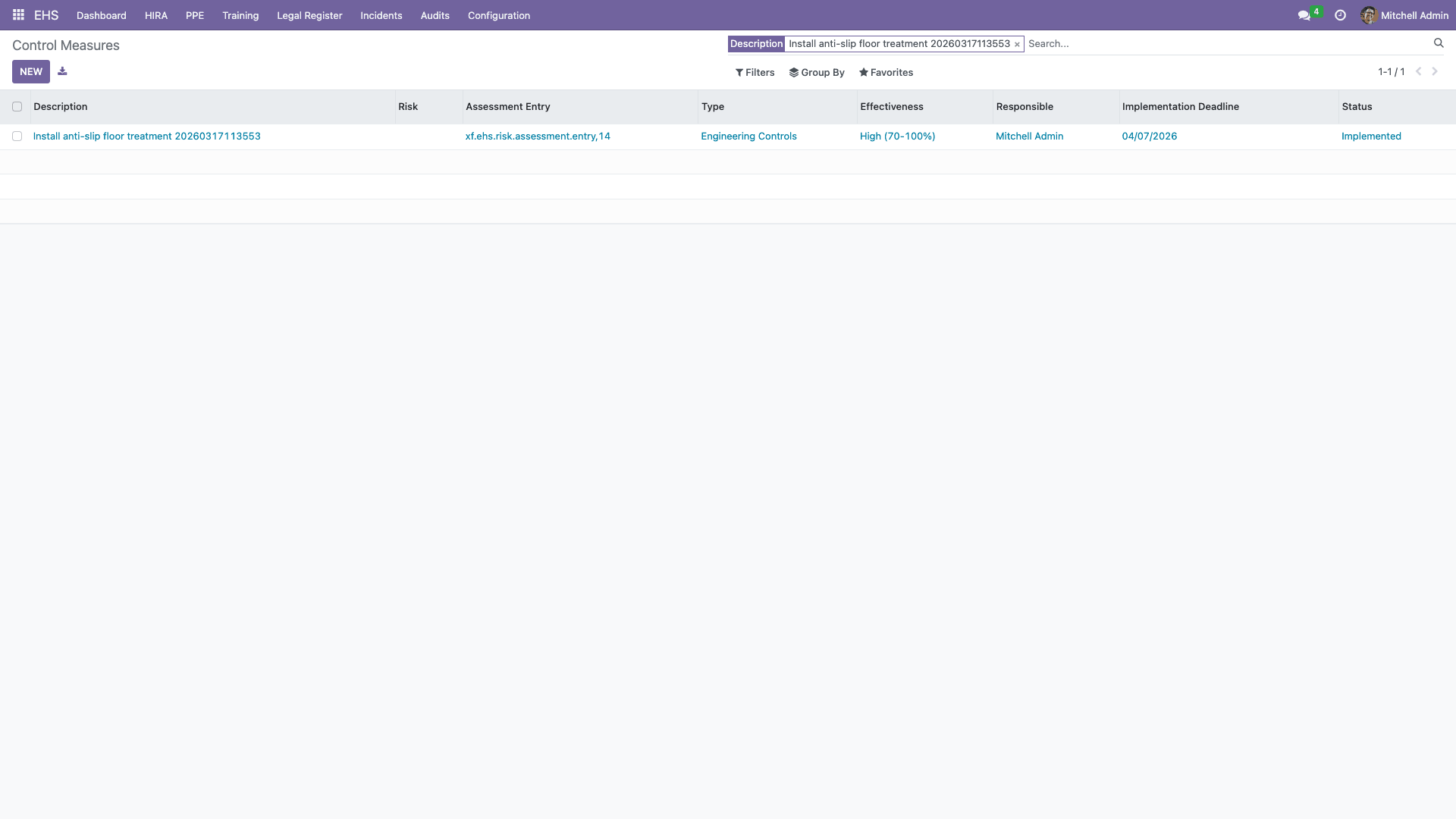Click Mitchell Admin user avatar
1456x819 pixels.
click(x=1369, y=15)
